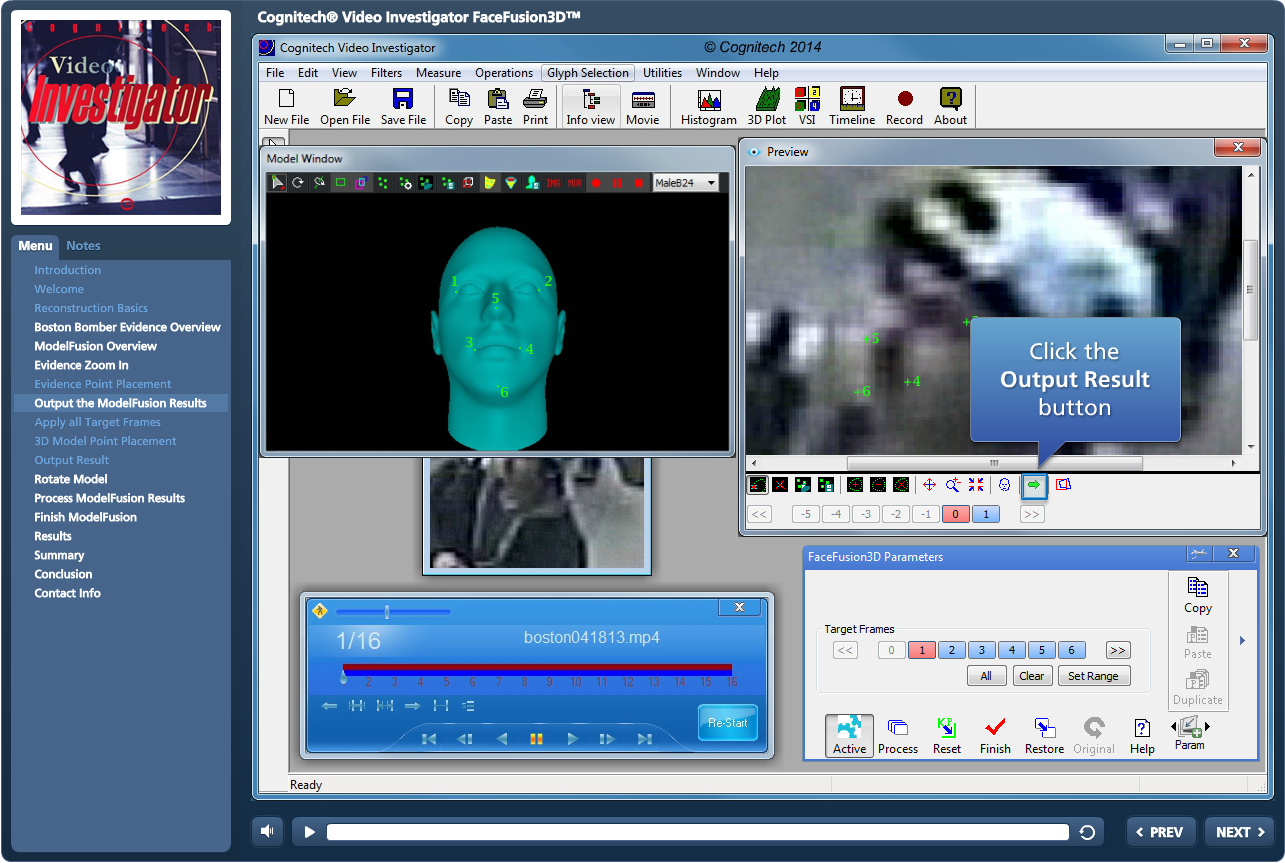Click the About question-mark icon

point(950,107)
